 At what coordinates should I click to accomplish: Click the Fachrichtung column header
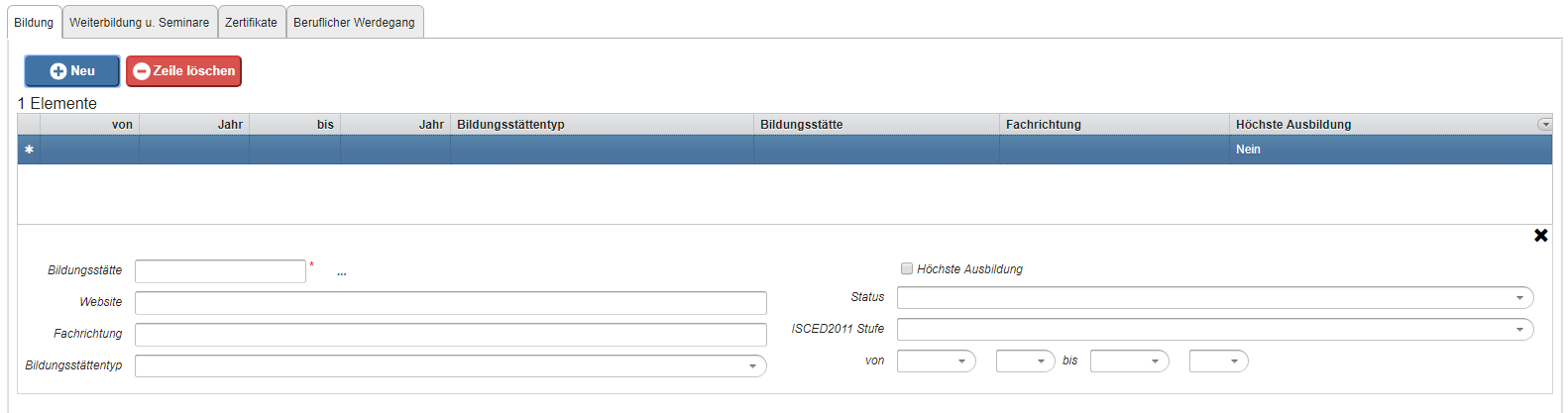1113,125
